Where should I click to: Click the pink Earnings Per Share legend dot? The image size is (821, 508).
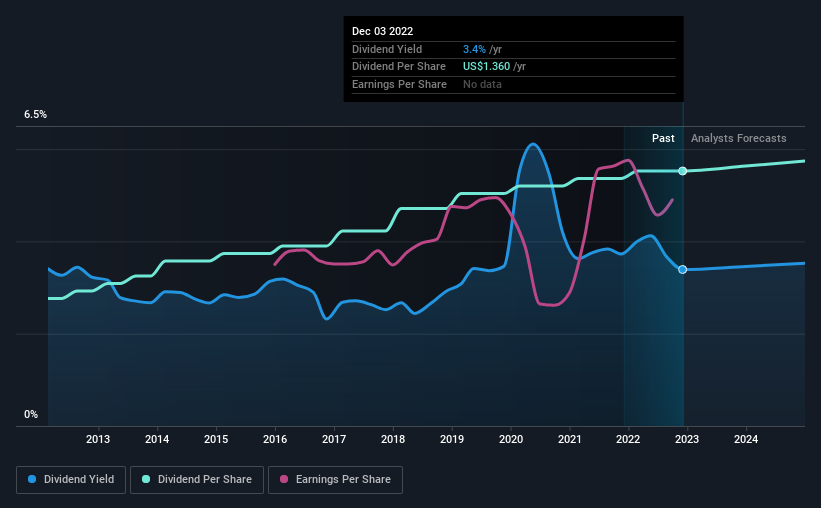coord(284,479)
